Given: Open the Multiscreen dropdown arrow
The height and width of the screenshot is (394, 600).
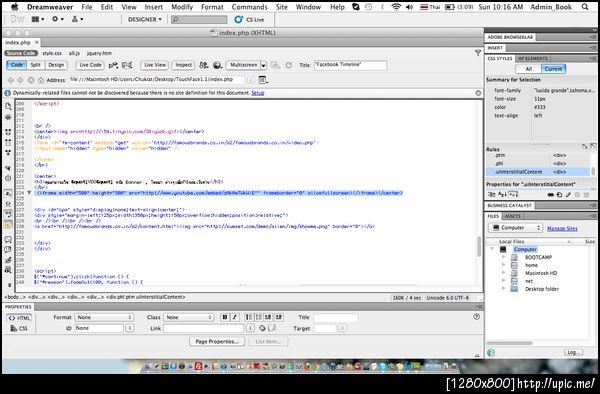Looking at the screenshot, I should [263, 65].
